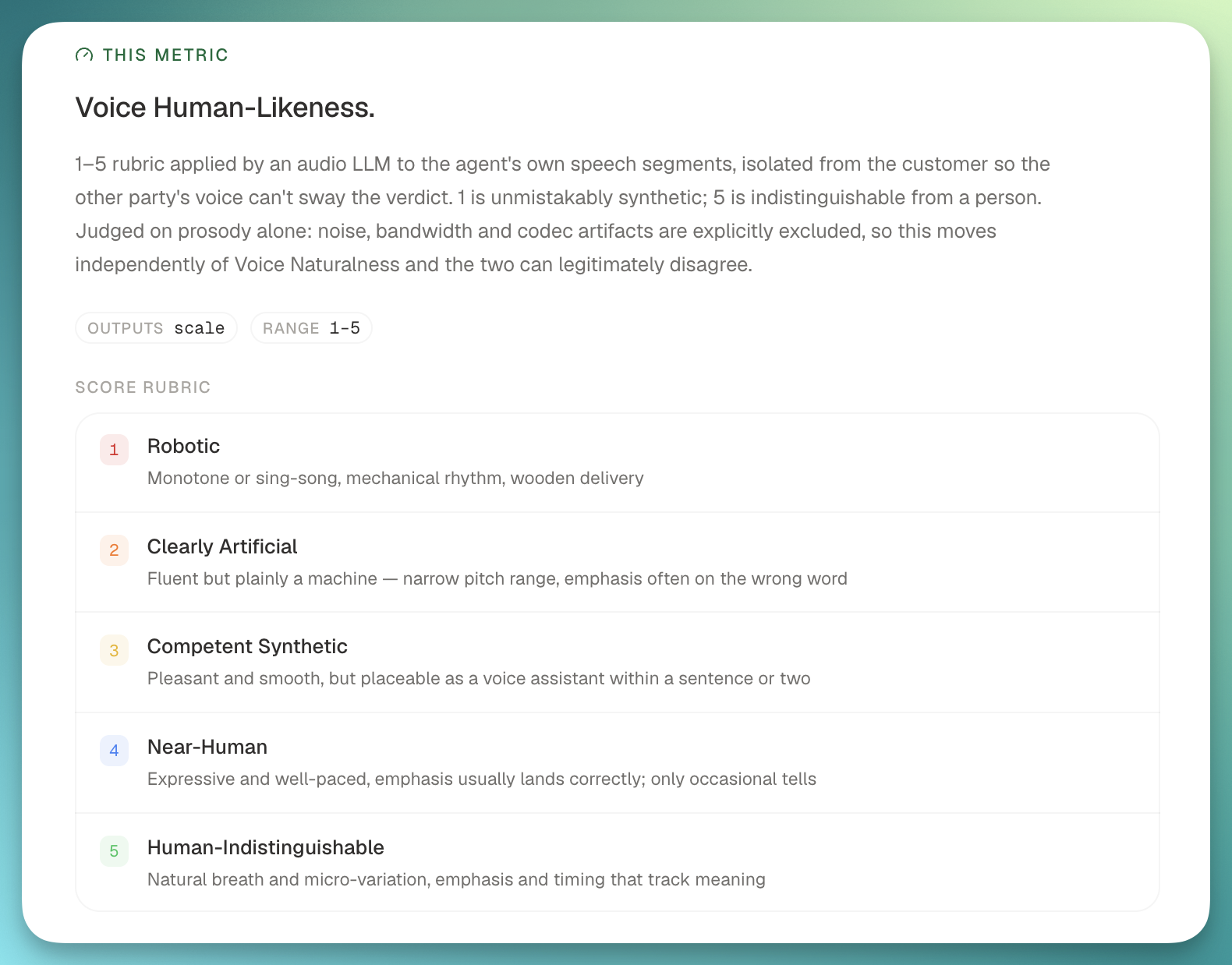The height and width of the screenshot is (965, 1232).
Task: Select the red score 1 badge
Action: (x=114, y=450)
